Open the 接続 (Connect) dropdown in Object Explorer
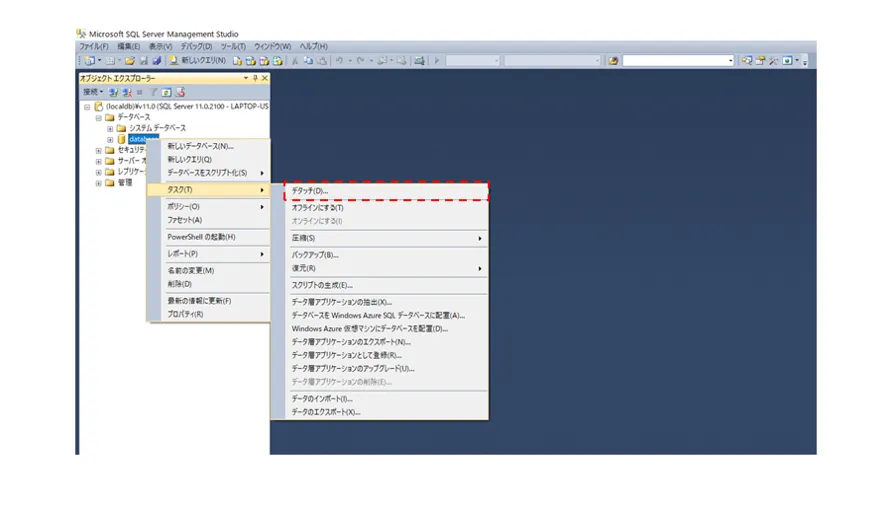This screenshot has height=508, width=892. coord(92,92)
